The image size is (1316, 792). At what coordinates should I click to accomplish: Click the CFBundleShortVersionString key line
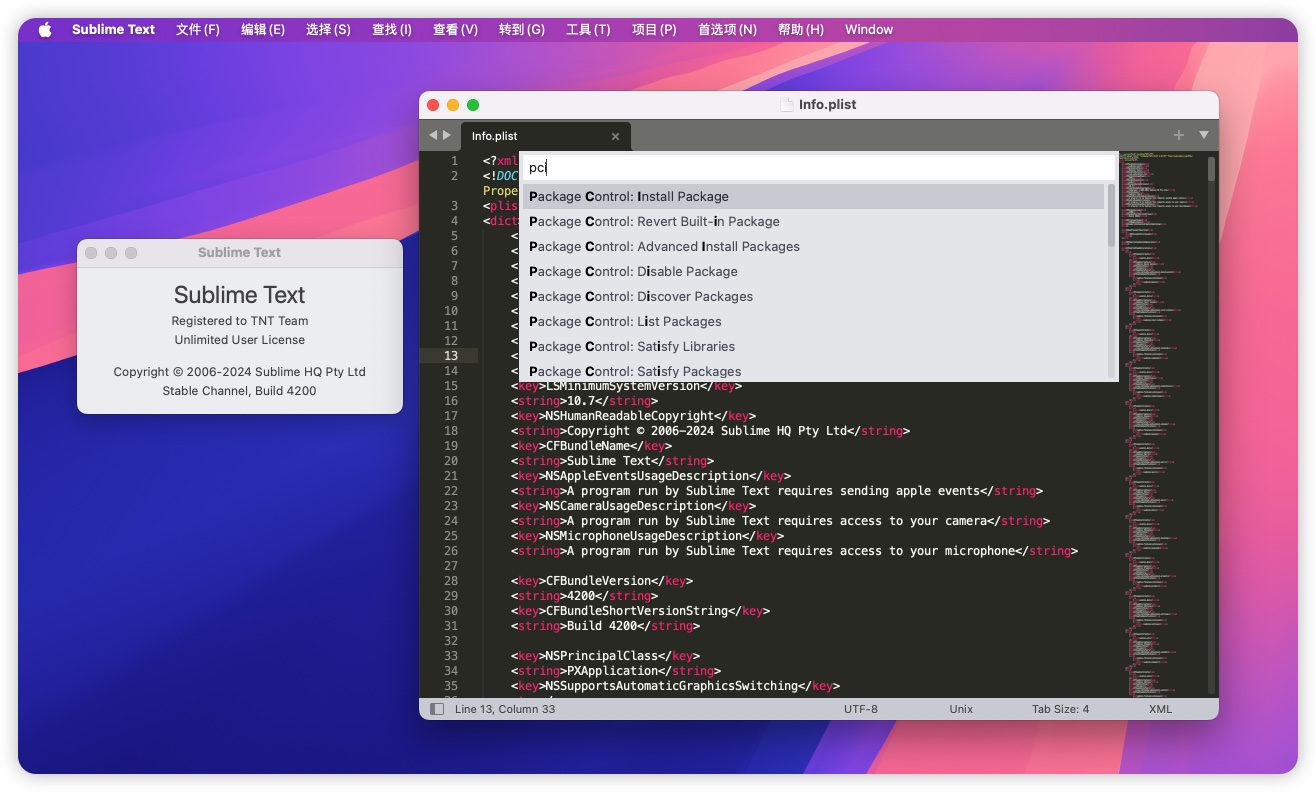point(640,611)
